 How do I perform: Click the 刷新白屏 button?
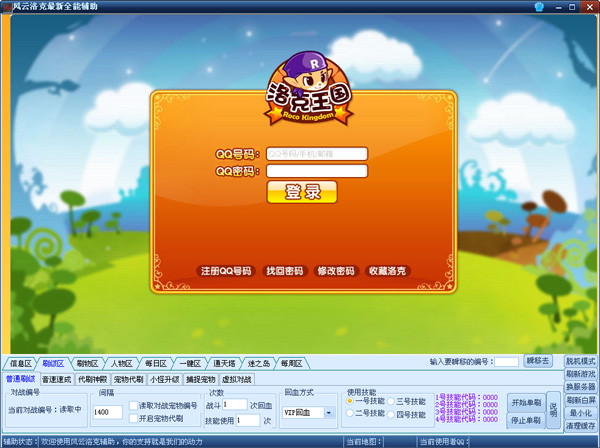pos(580,400)
